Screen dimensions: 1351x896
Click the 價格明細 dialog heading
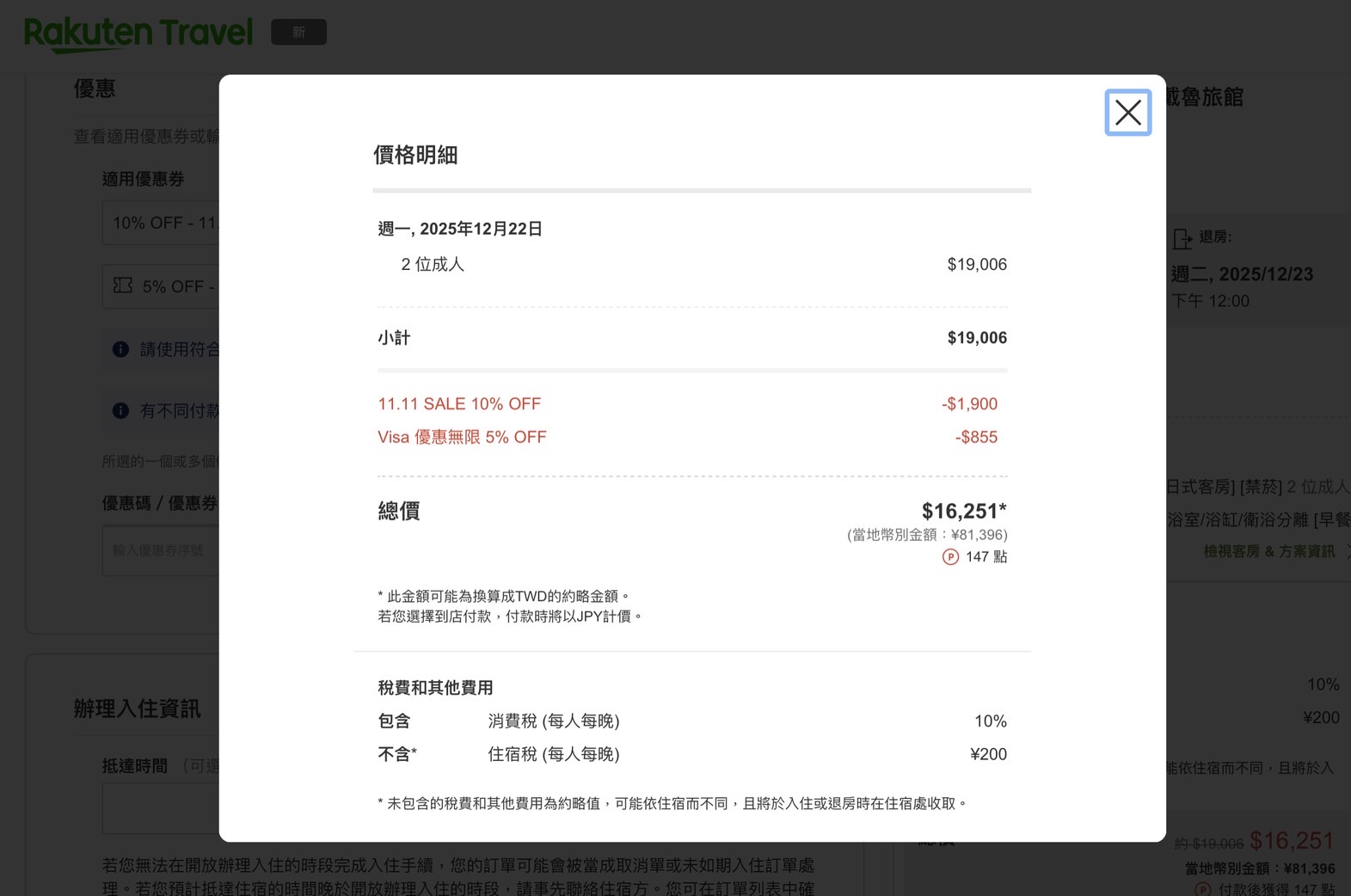[415, 156]
